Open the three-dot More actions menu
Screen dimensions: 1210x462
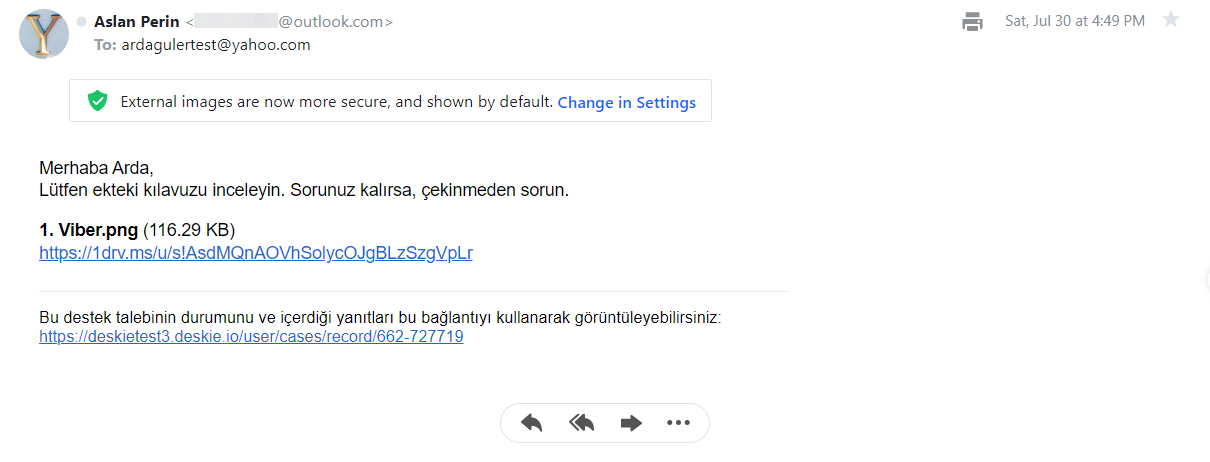coord(678,423)
